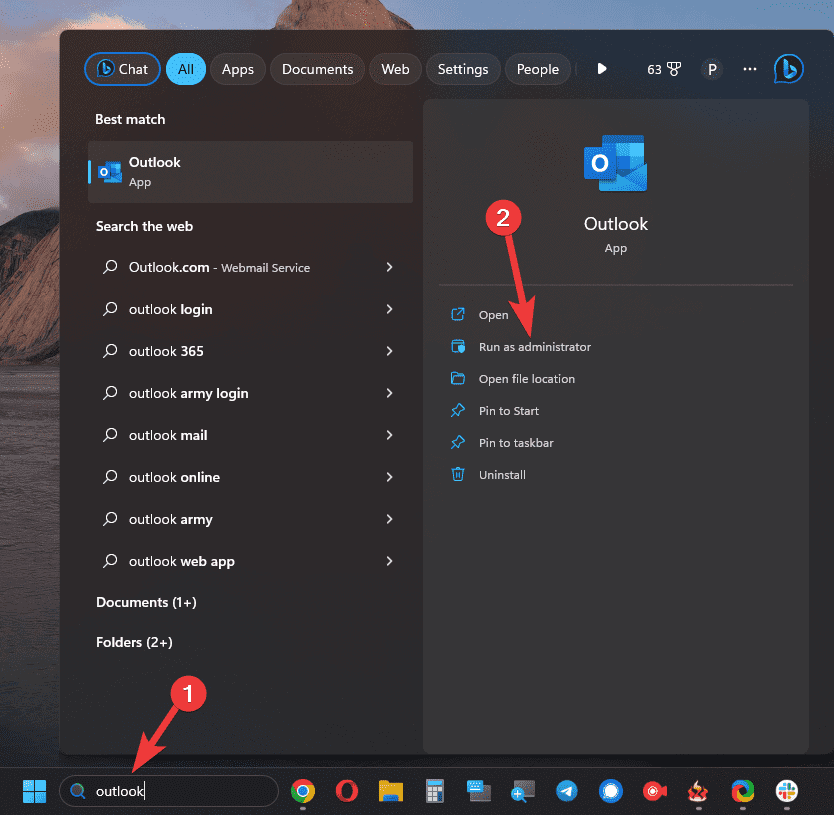Select the outlook army suggestion text
The width and height of the screenshot is (834, 815).
(171, 520)
